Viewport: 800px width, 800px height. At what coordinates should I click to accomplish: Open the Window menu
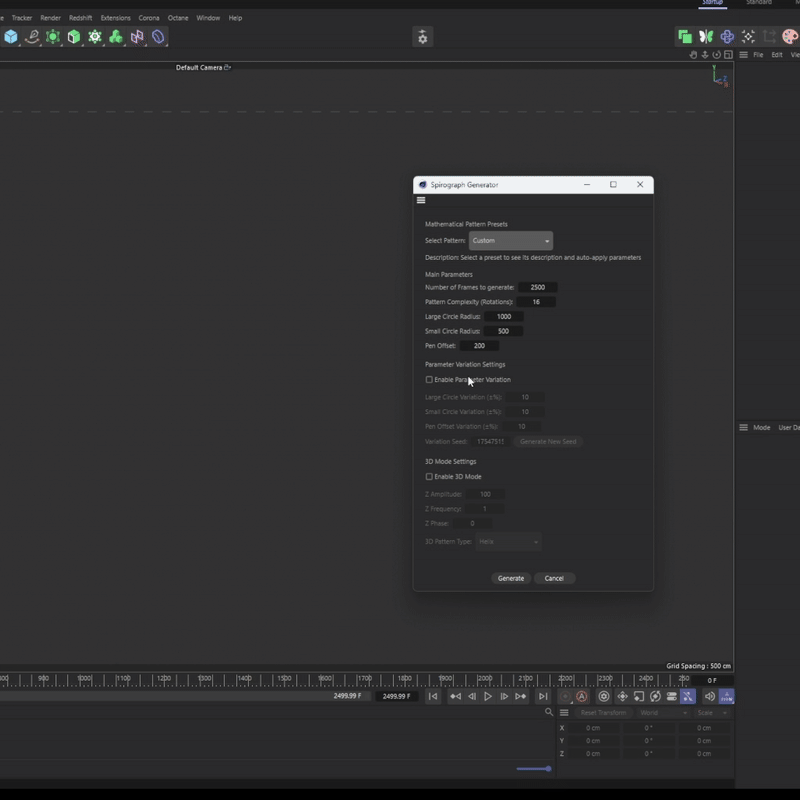click(208, 18)
